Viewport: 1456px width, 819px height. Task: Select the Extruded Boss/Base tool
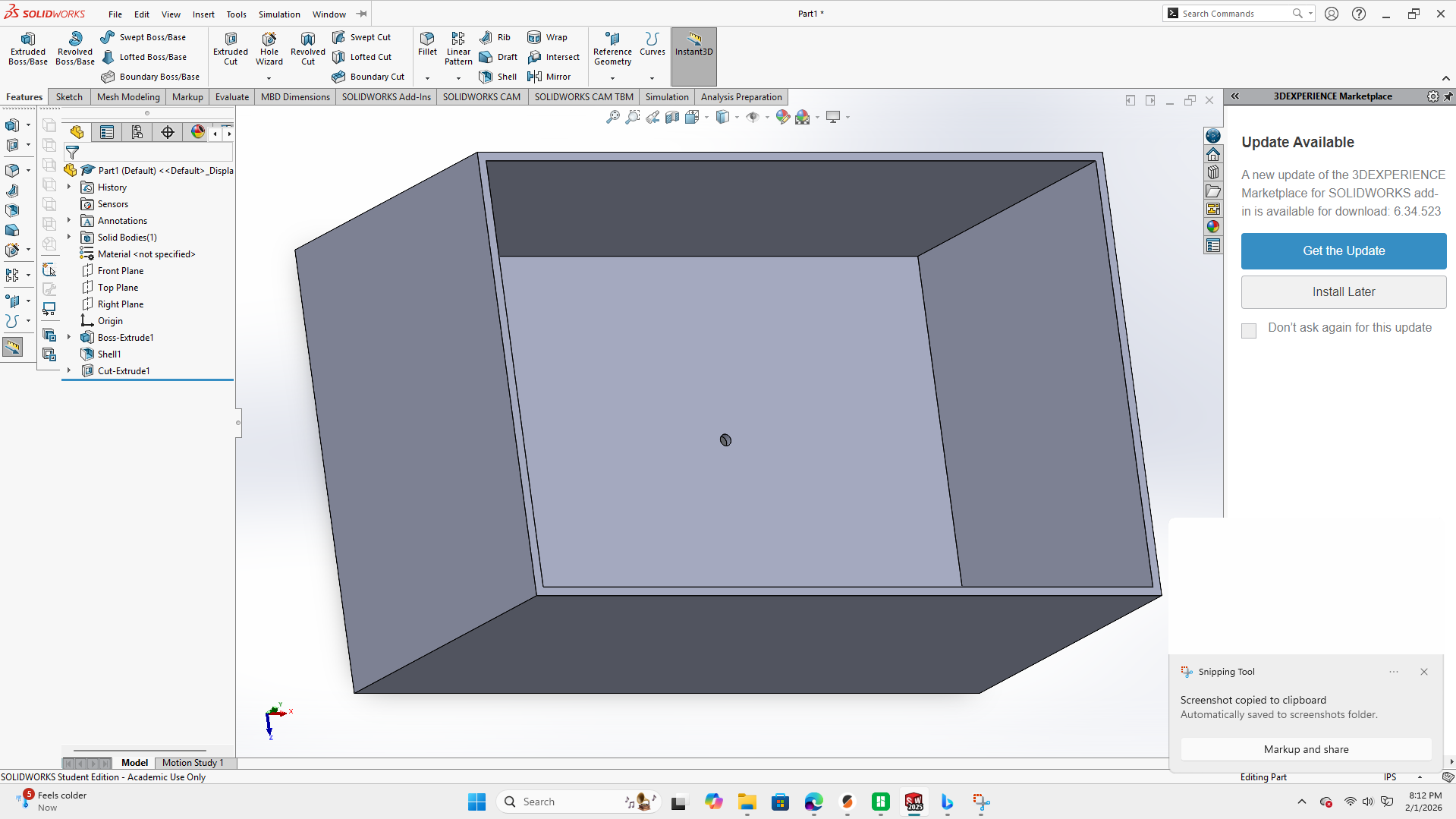coord(28,49)
